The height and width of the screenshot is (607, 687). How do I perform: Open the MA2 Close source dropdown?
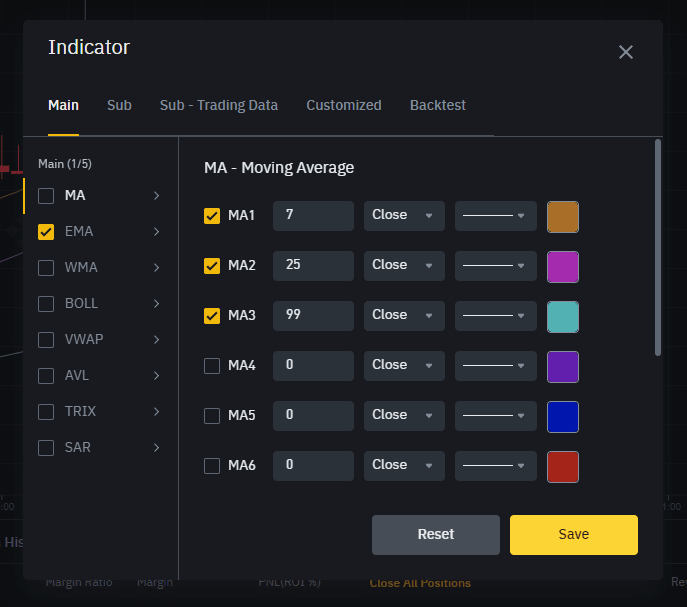click(x=404, y=265)
